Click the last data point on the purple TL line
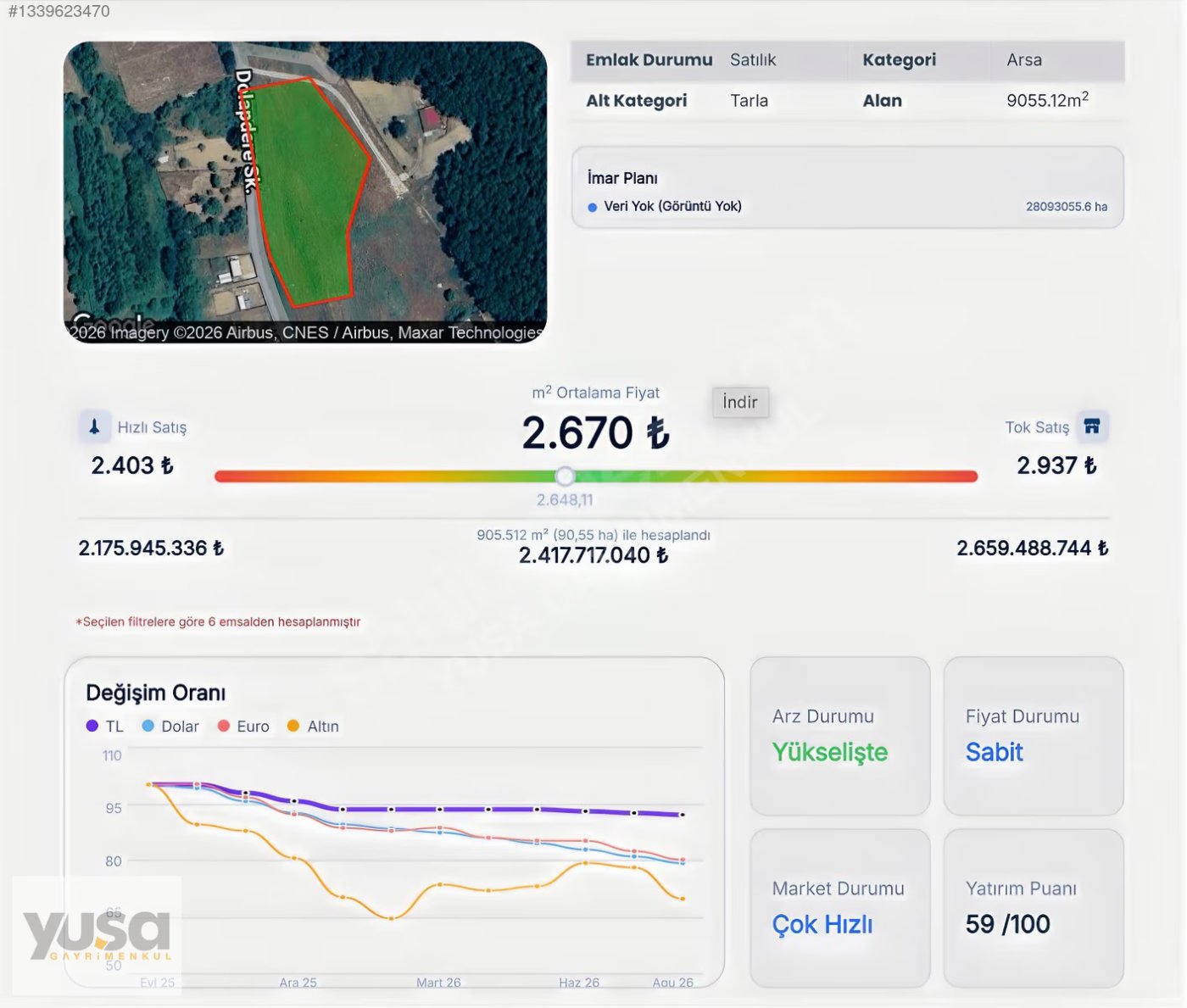The image size is (1187, 1008). click(683, 815)
